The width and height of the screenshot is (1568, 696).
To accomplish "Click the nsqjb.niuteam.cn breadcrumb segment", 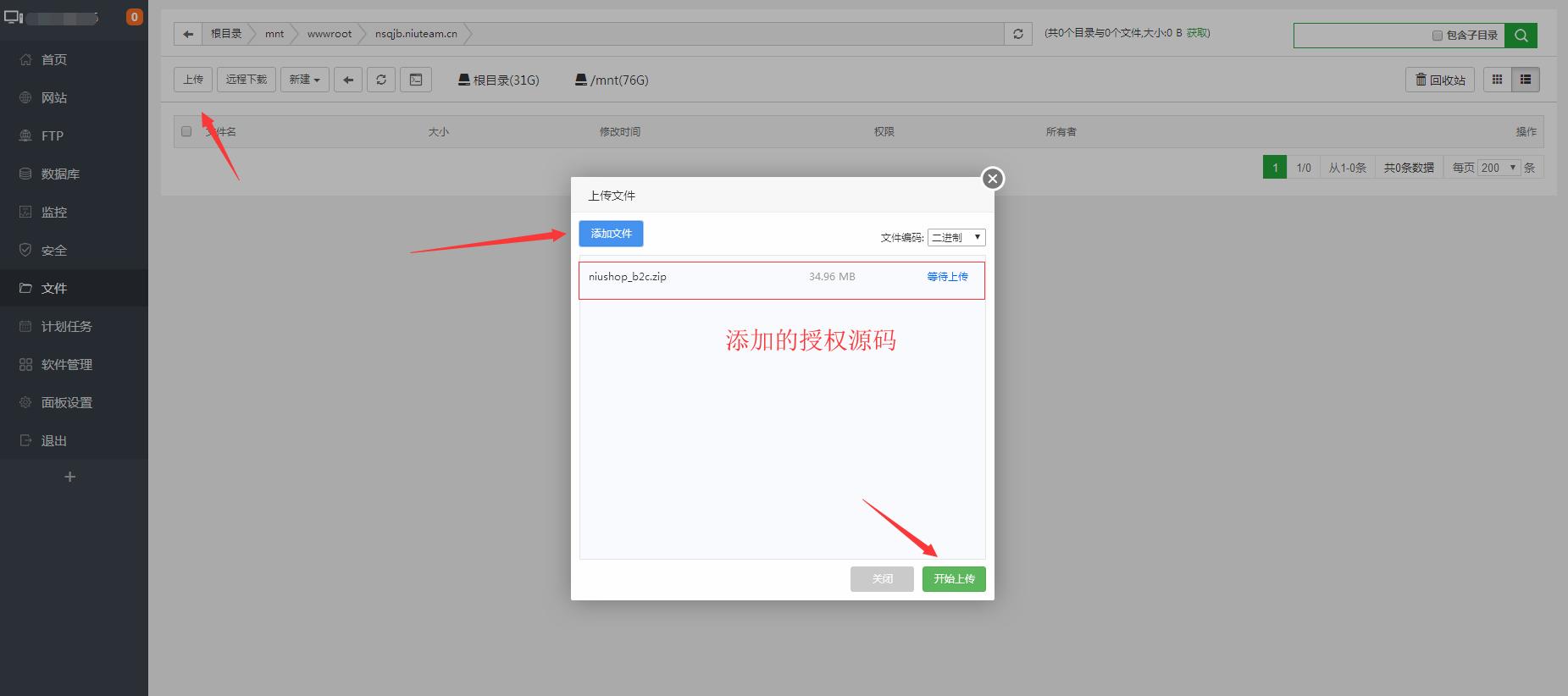I will coord(416,34).
